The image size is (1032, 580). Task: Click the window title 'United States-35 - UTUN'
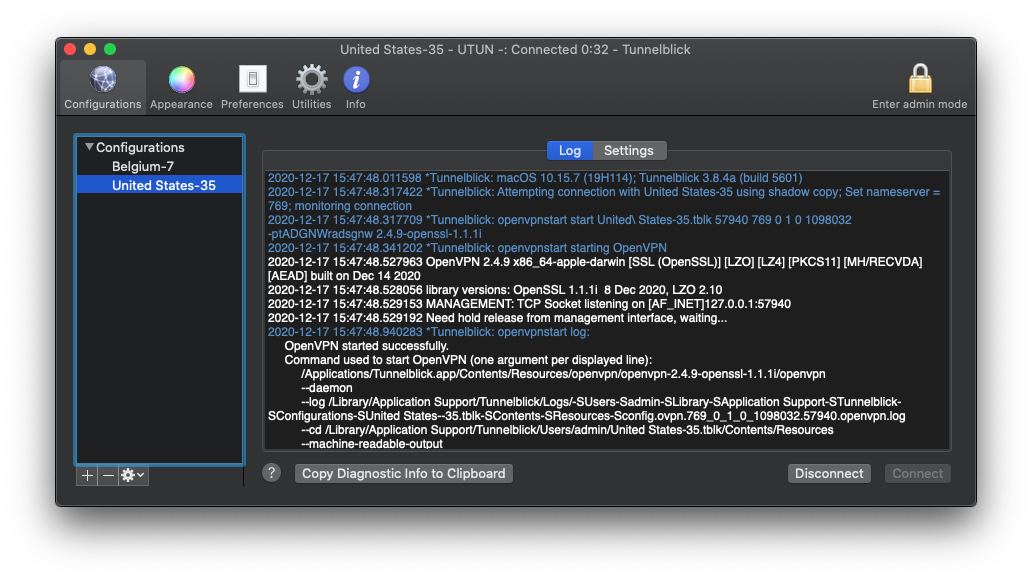coord(515,49)
